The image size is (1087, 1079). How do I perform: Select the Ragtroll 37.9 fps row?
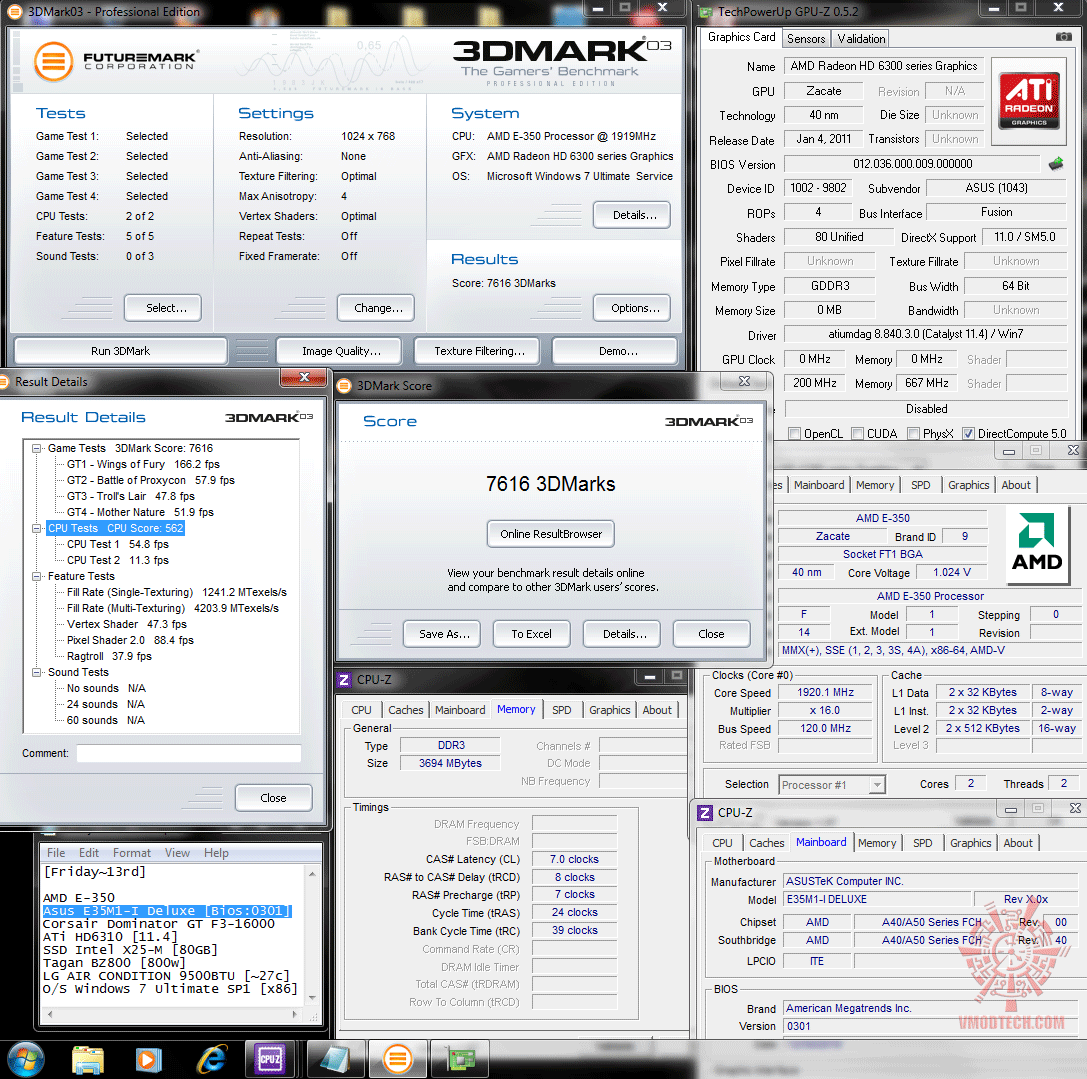109,656
